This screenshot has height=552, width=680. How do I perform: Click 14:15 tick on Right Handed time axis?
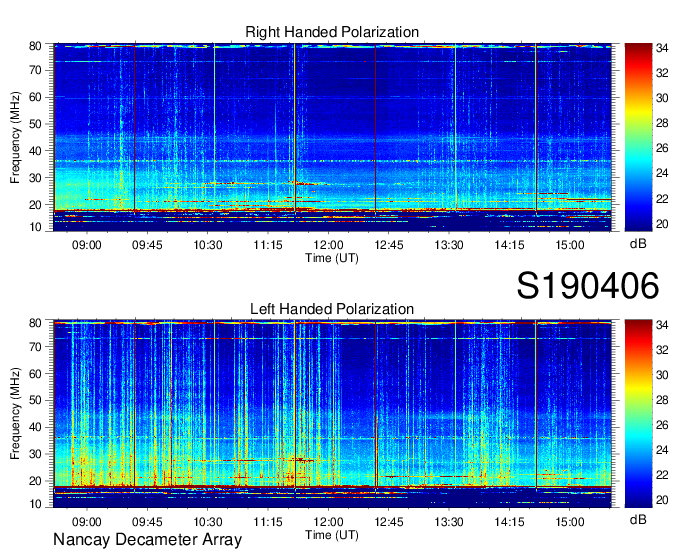[510, 245]
